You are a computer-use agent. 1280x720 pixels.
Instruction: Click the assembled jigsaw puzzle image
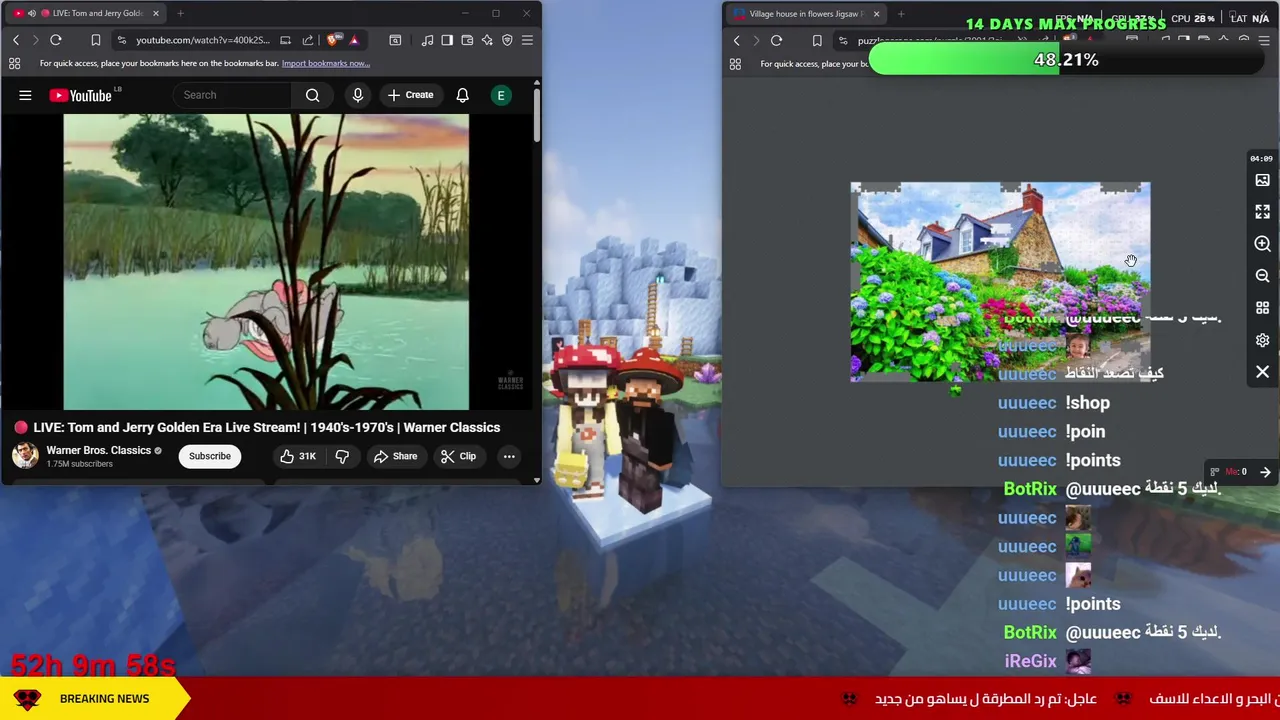click(x=1000, y=282)
